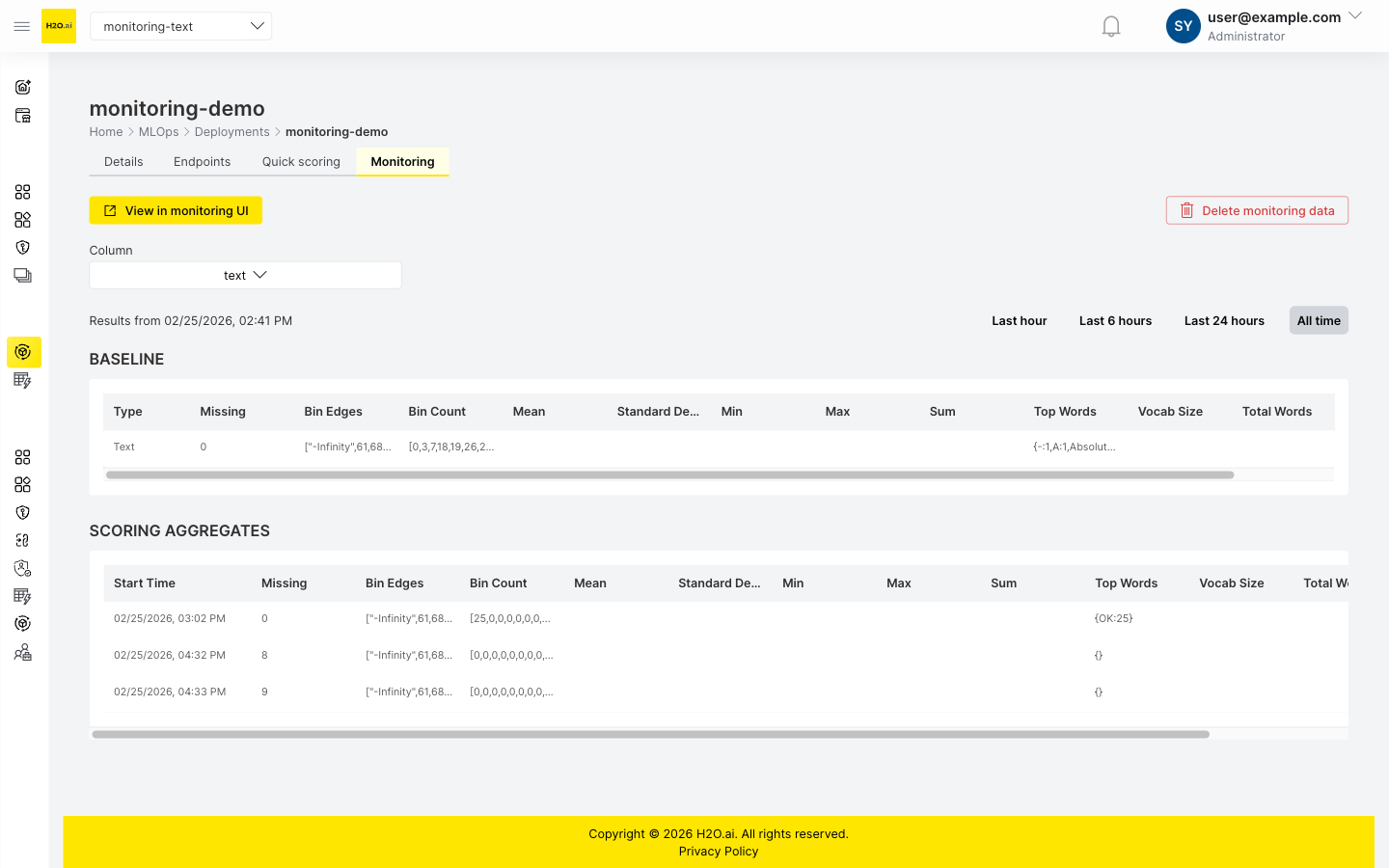The width and height of the screenshot is (1389, 868).
Task: Open the Quick scoring tab
Action: pyautogui.click(x=300, y=161)
